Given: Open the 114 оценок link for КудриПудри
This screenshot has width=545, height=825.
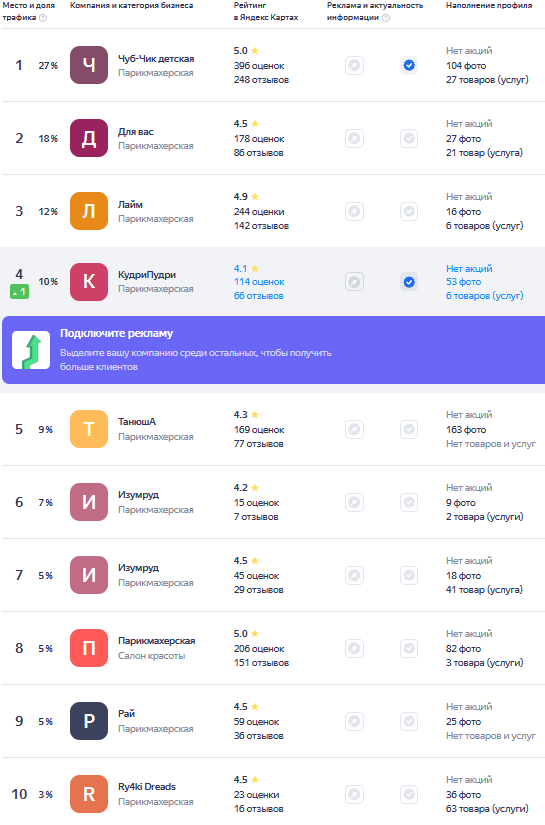Looking at the screenshot, I should 259,282.
